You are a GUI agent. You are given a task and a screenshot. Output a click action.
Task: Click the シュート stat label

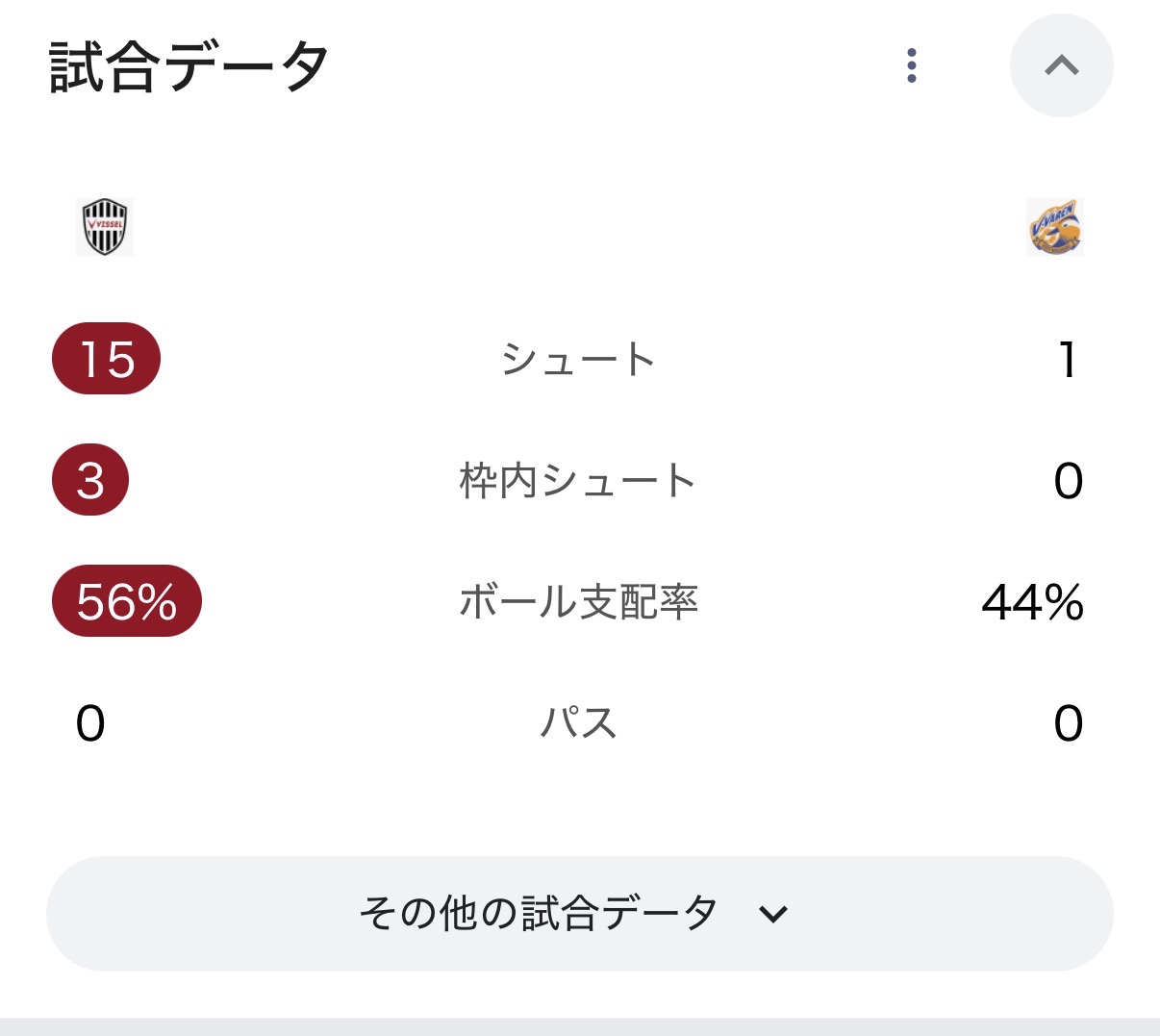(578, 360)
